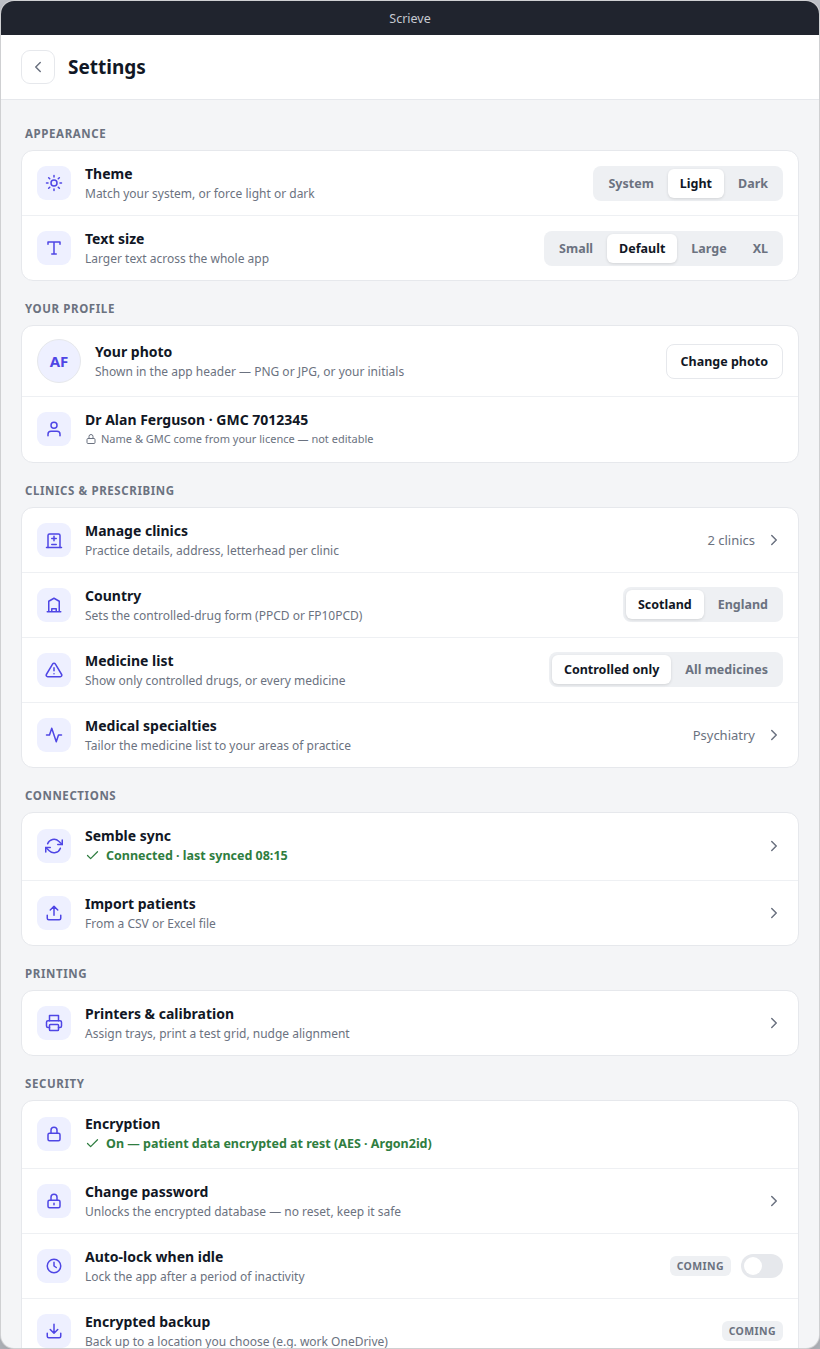Choose Large text size
Screen dimensions: 820x1349
[709, 248]
